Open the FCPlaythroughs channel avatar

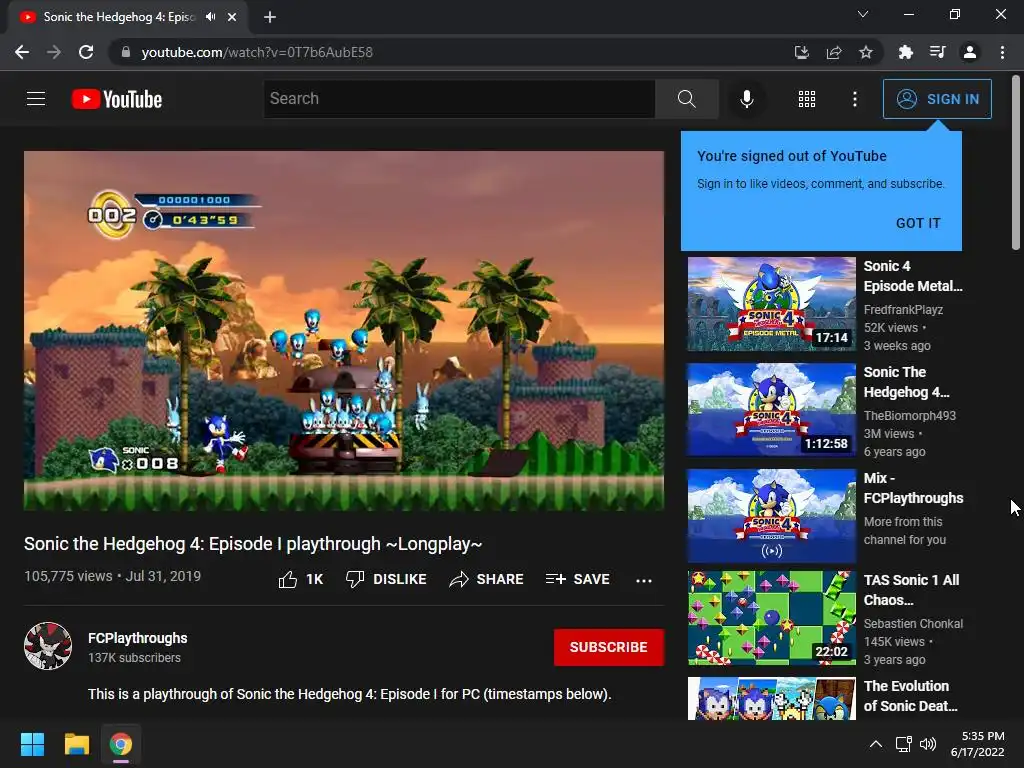[48, 646]
